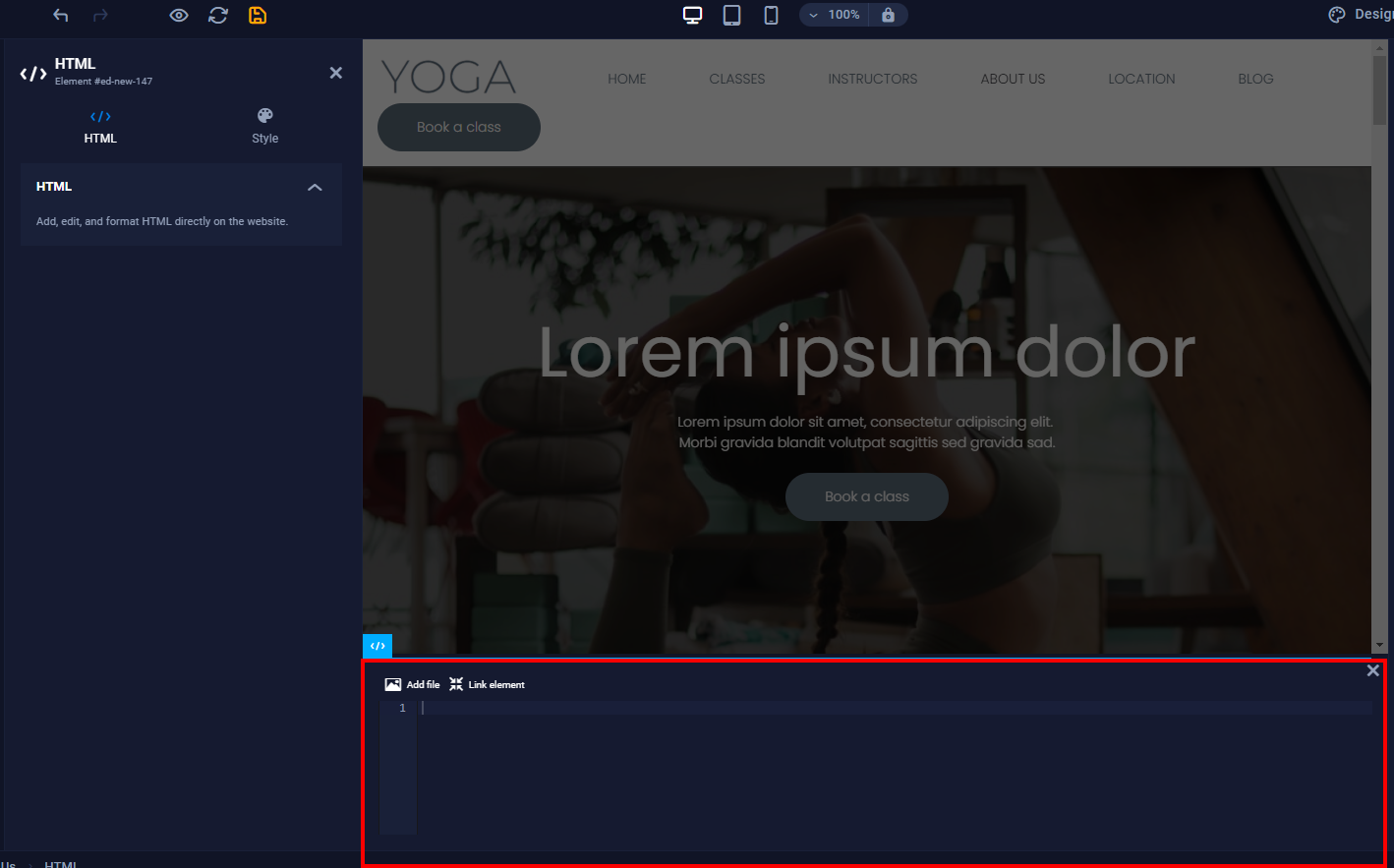The width and height of the screenshot is (1394, 868).
Task: Collapse the HTML section chevron
Action: tap(315, 187)
